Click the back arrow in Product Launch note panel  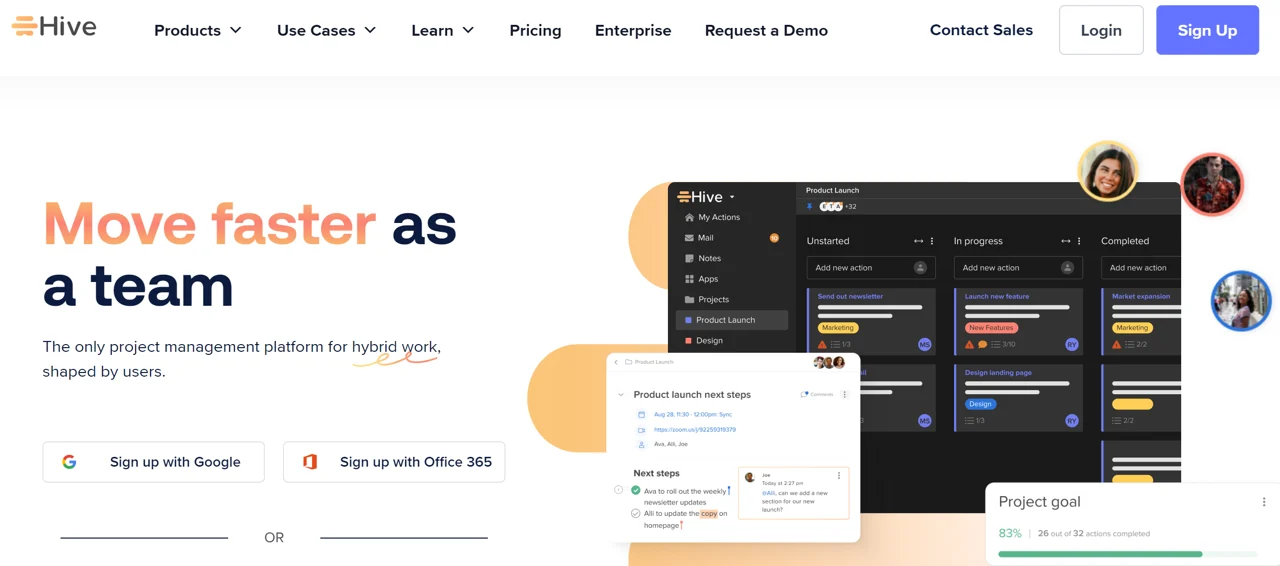(616, 362)
